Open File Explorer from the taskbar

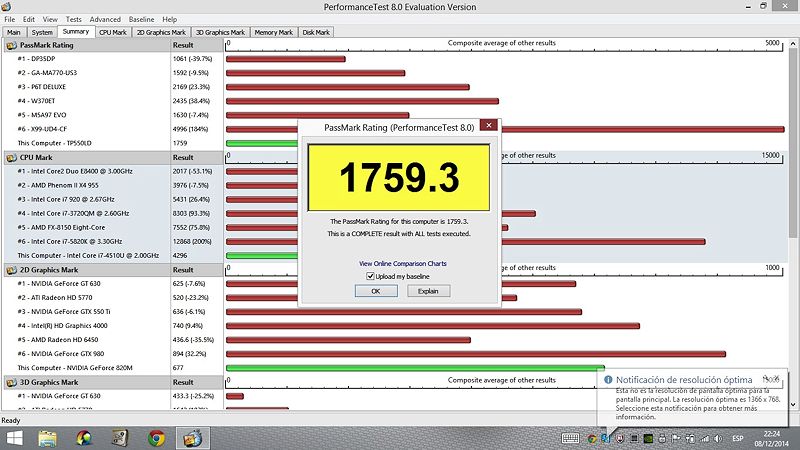47,438
